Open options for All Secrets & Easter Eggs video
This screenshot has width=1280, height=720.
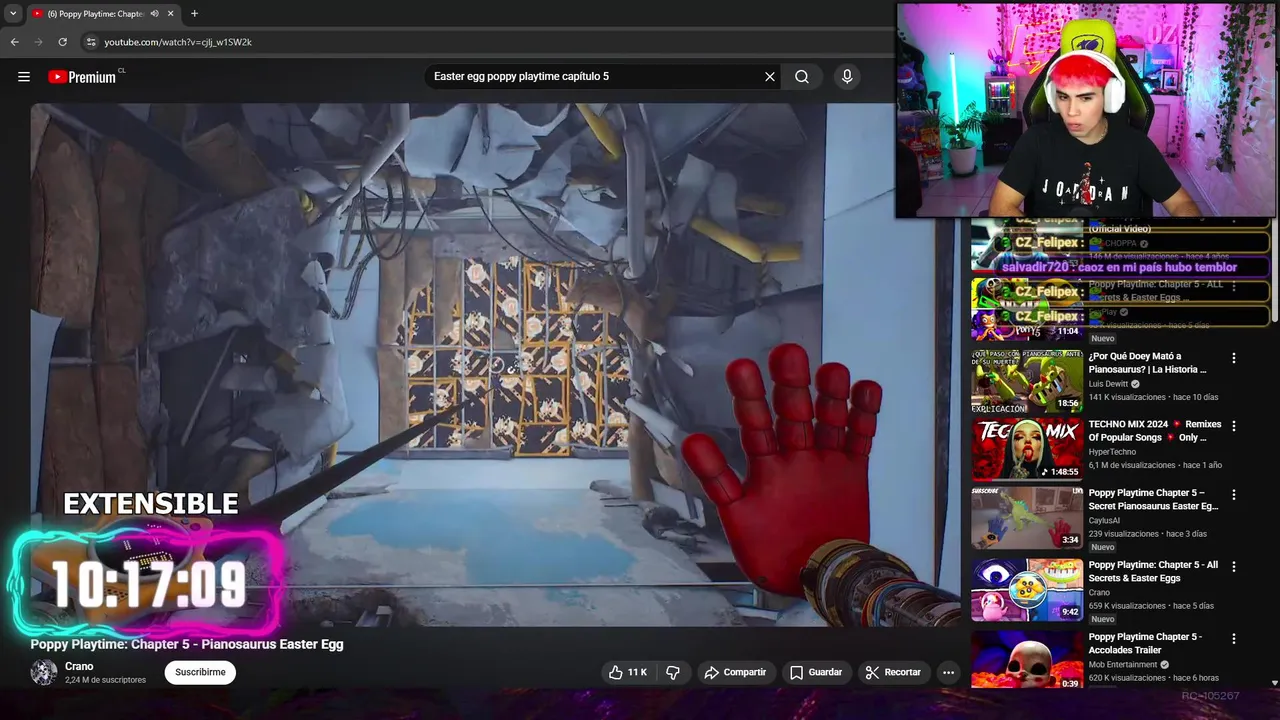point(1233,567)
